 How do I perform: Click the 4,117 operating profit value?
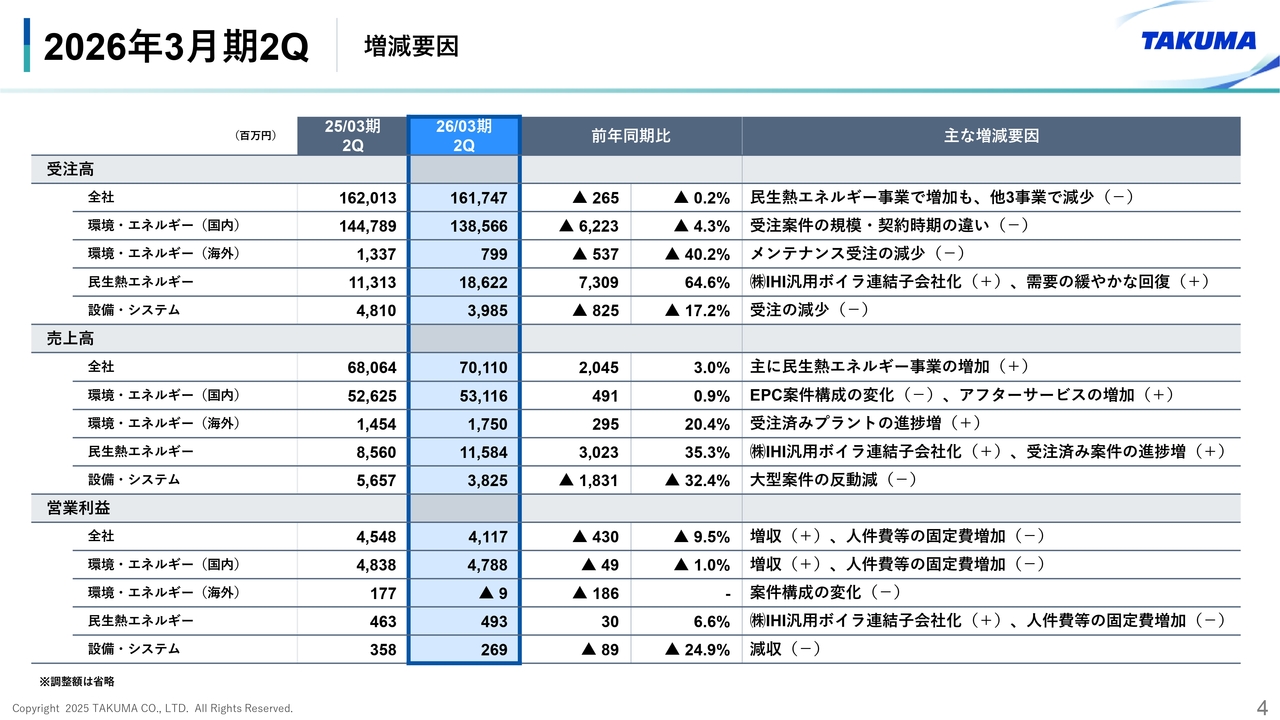point(487,537)
